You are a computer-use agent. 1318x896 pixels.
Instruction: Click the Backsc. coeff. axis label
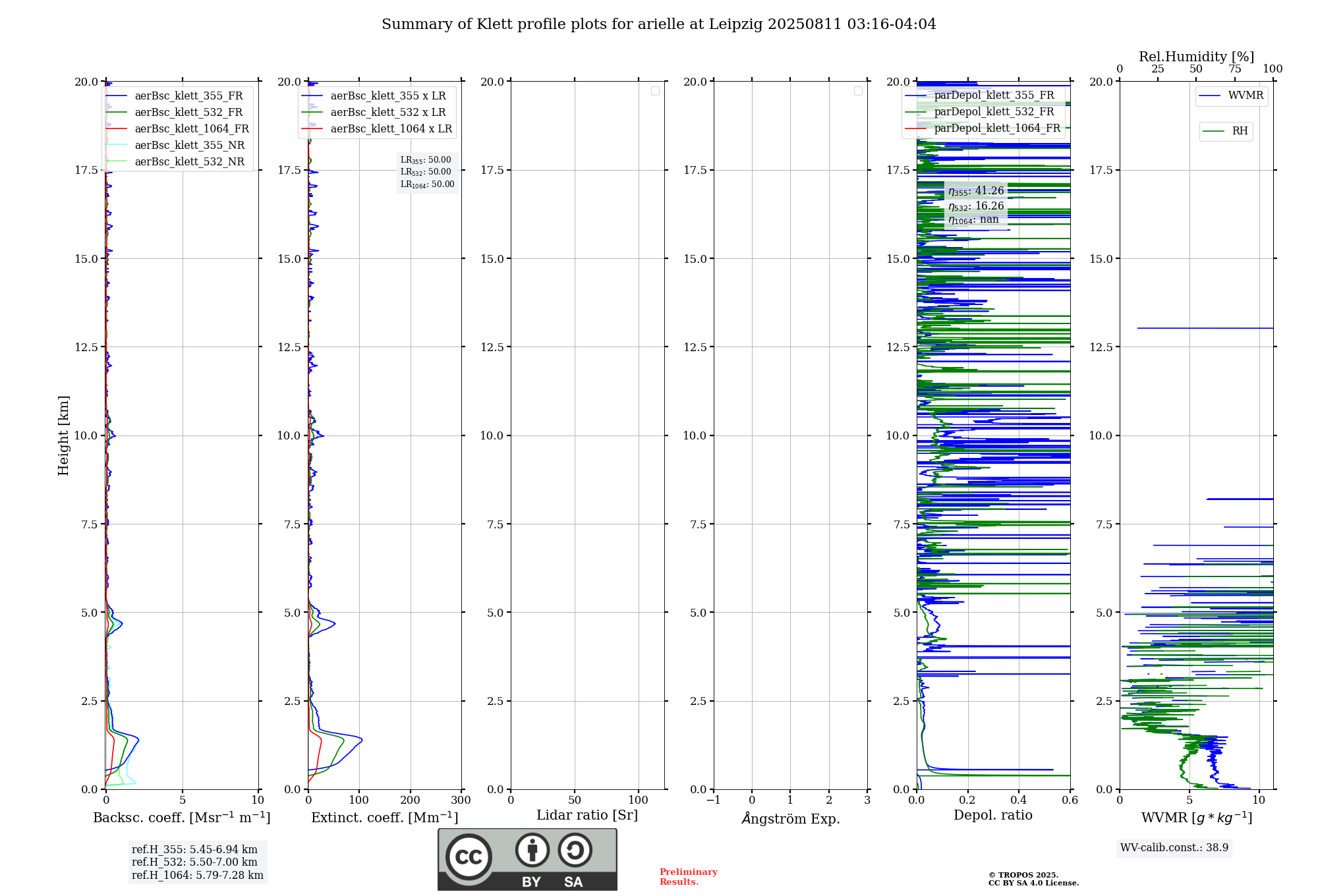(182, 818)
